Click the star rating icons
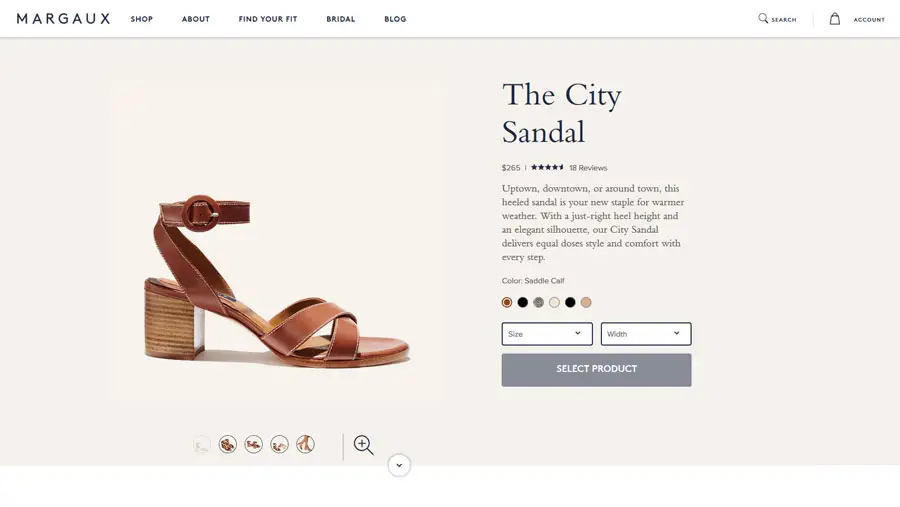Image resolution: width=900 pixels, height=507 pixels. click(547, 168)
